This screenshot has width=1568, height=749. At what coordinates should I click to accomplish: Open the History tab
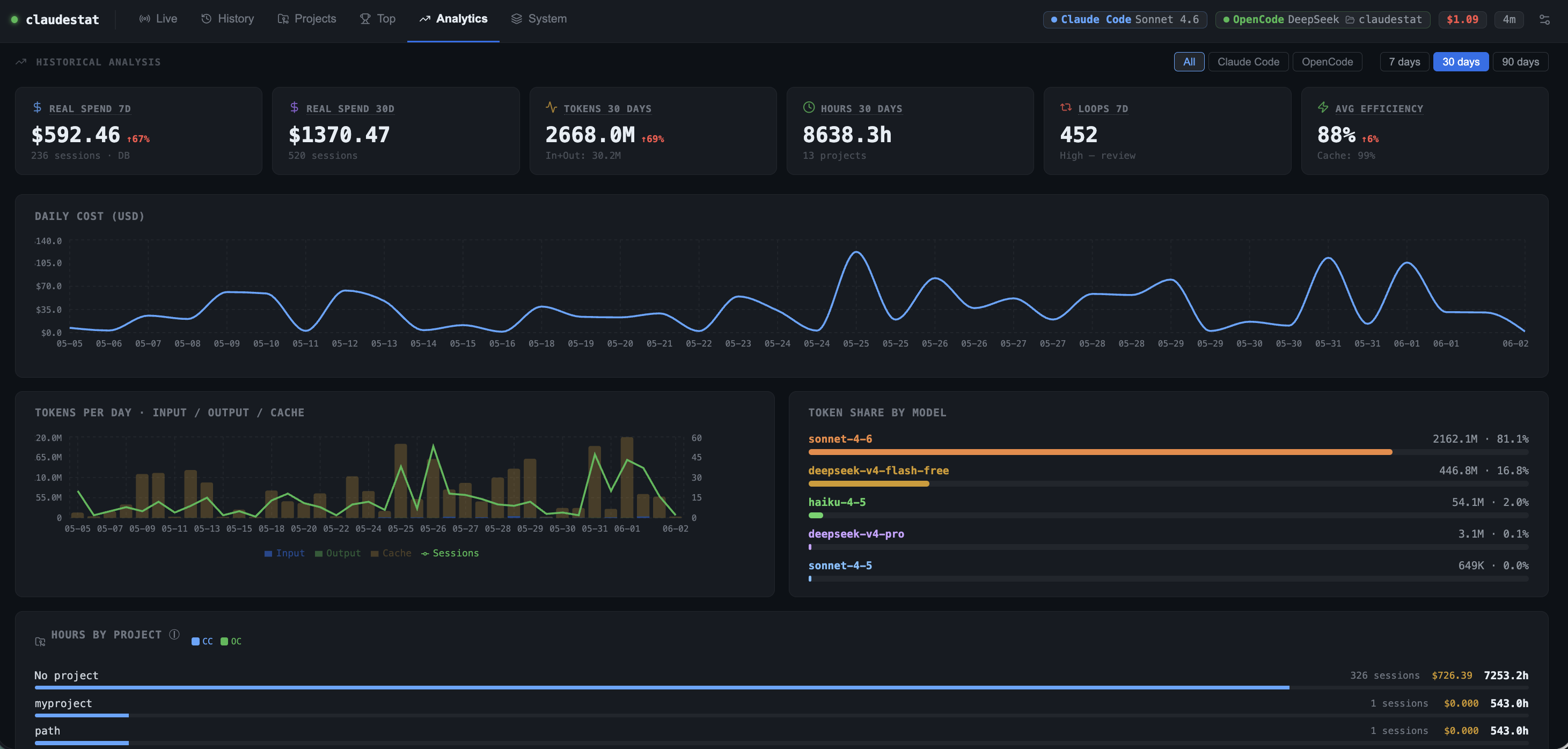[x=228, y=19]
